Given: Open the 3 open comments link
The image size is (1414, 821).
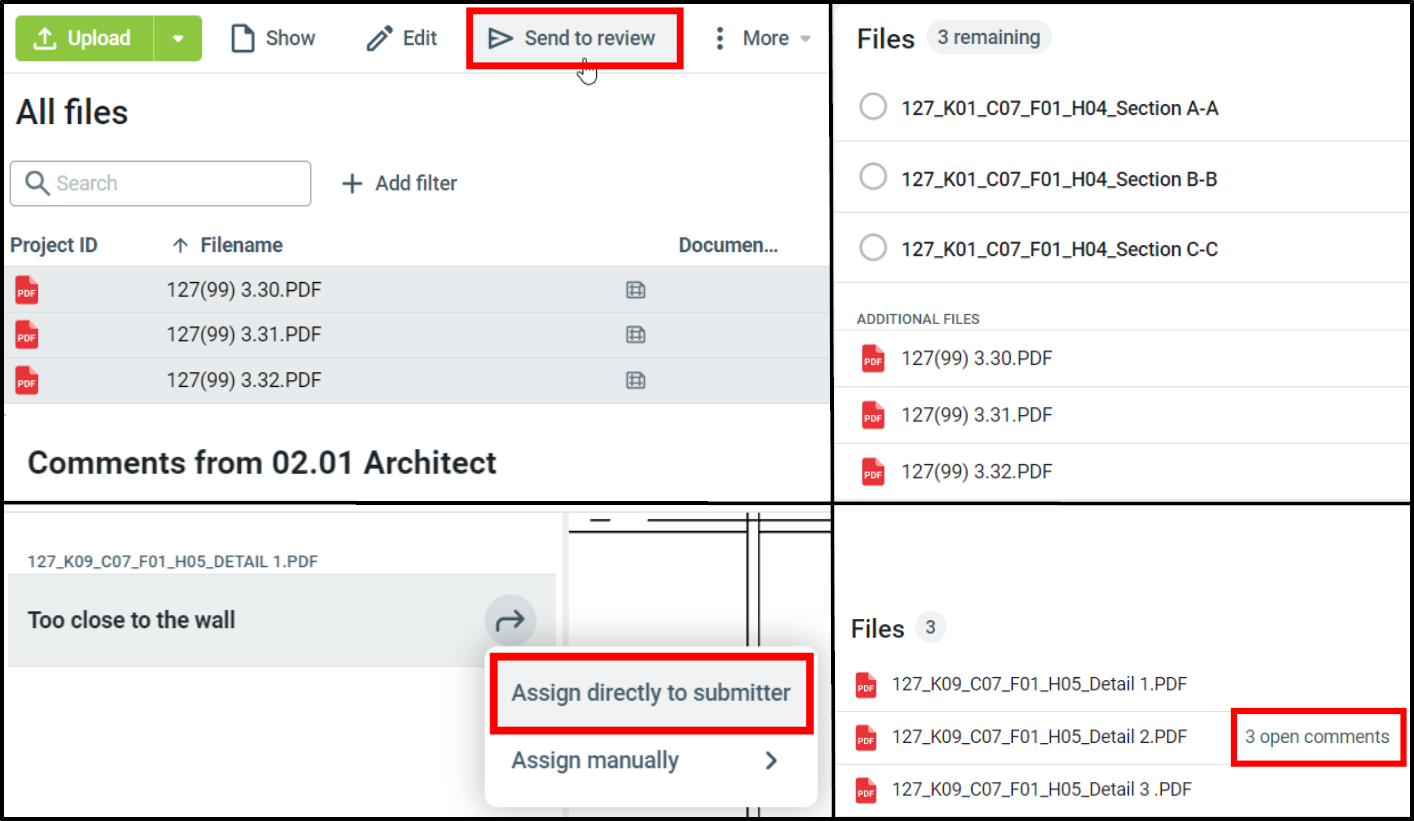Looking at the screenshot, I should 1317,737.
